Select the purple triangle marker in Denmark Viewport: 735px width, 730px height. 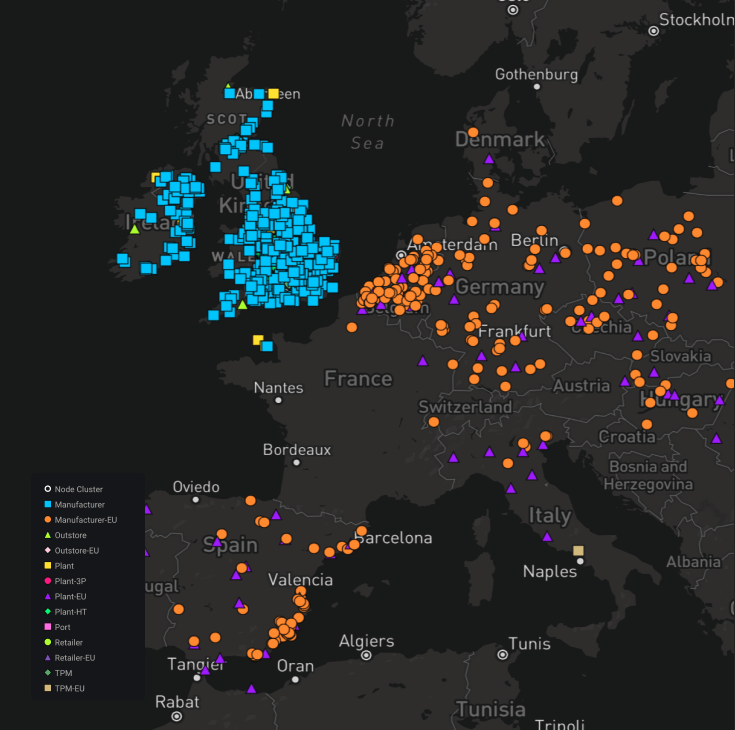(489, 159)
